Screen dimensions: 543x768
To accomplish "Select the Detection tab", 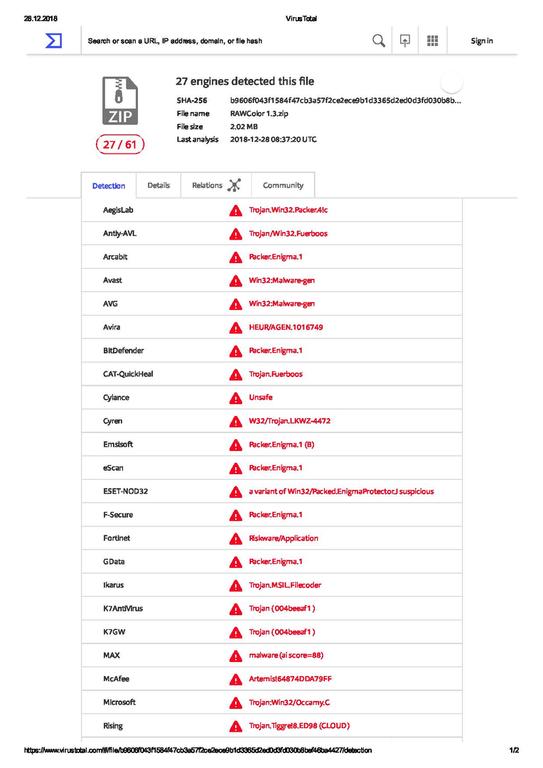I will coord(109,186).
